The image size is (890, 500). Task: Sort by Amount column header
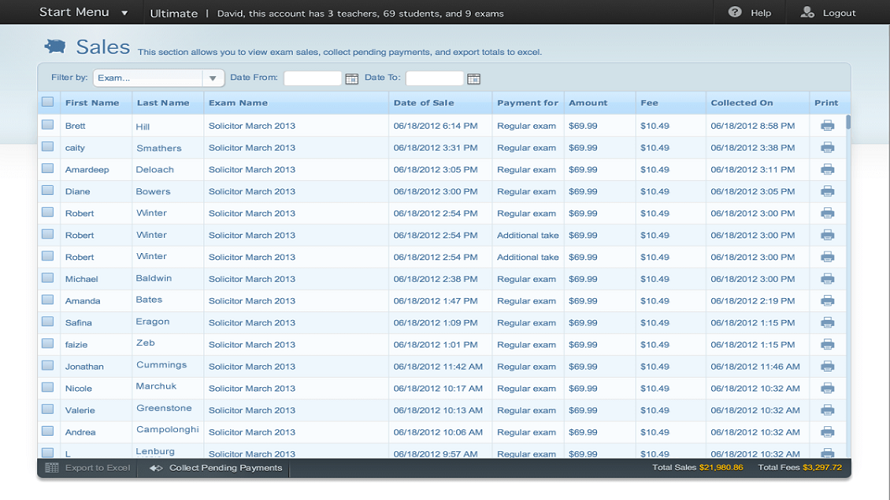coord(588,103)
